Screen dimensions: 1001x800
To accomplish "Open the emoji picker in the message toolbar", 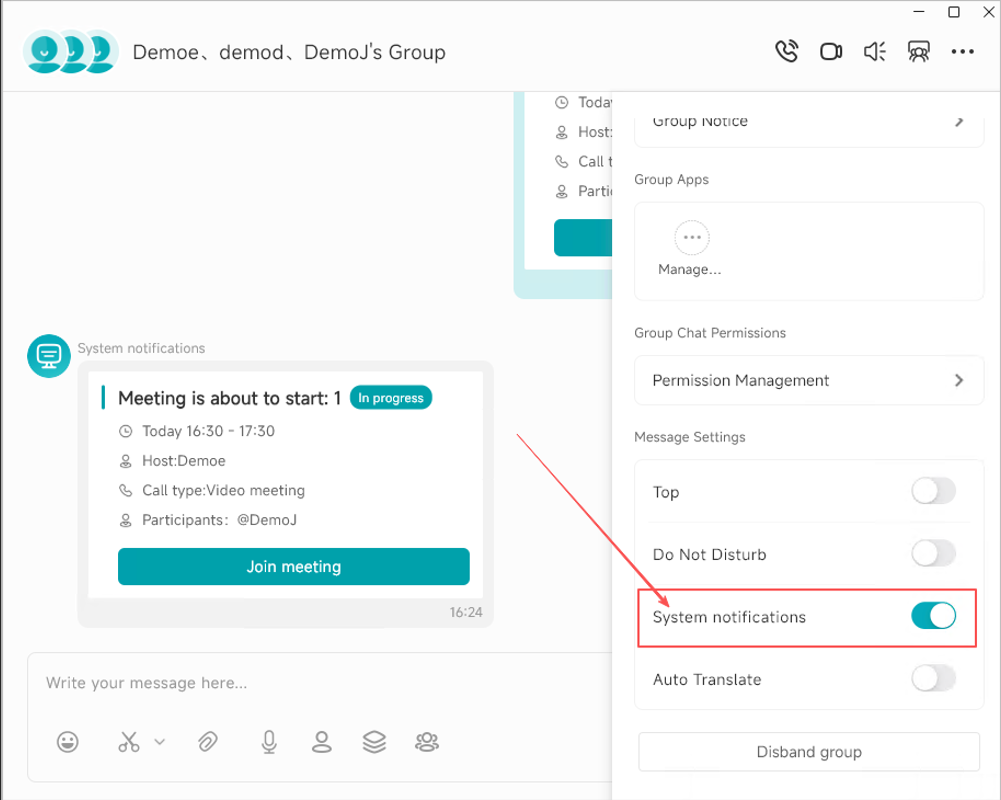I will [x=68, y=742].
